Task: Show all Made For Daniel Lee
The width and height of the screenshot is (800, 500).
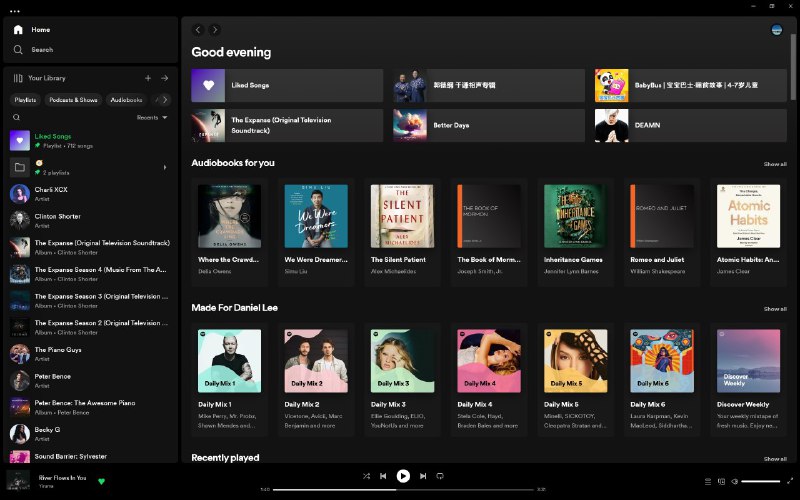Action: click(775, 309)
